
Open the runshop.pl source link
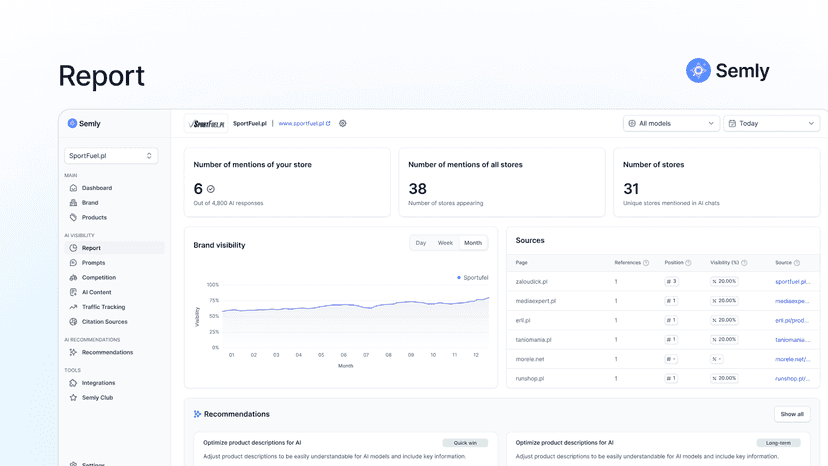pyautogui.click(x=792, y=378)
